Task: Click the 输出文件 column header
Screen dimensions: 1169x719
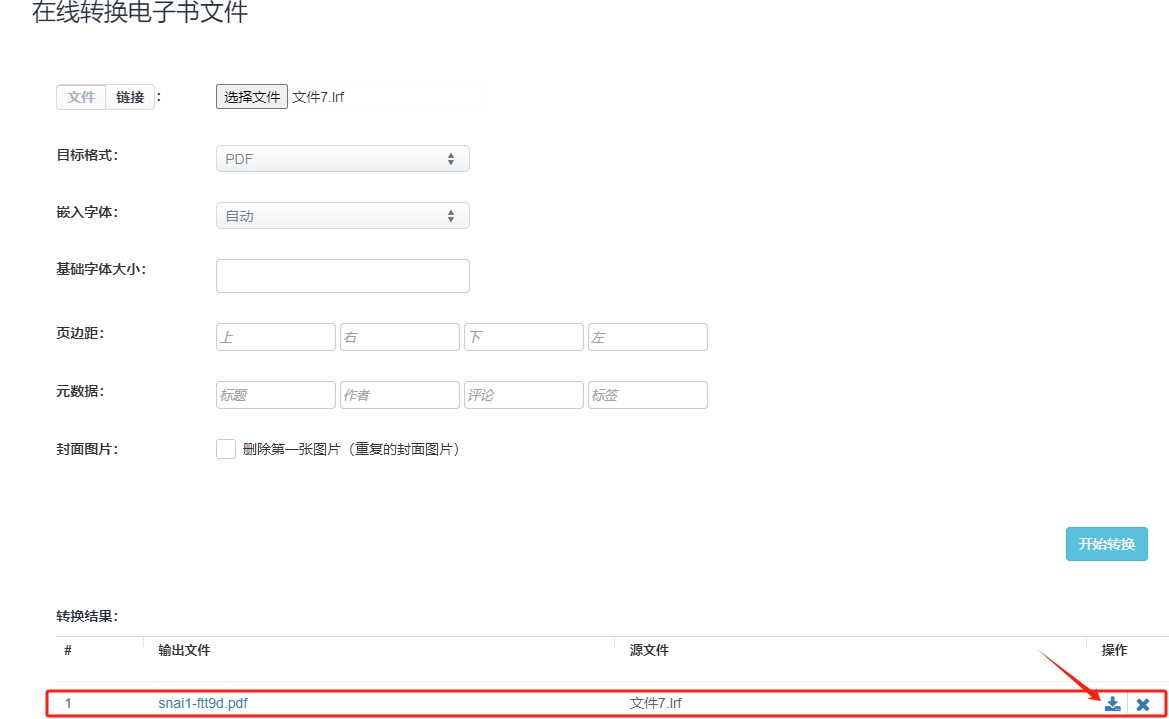Action: tap(184, 650)
